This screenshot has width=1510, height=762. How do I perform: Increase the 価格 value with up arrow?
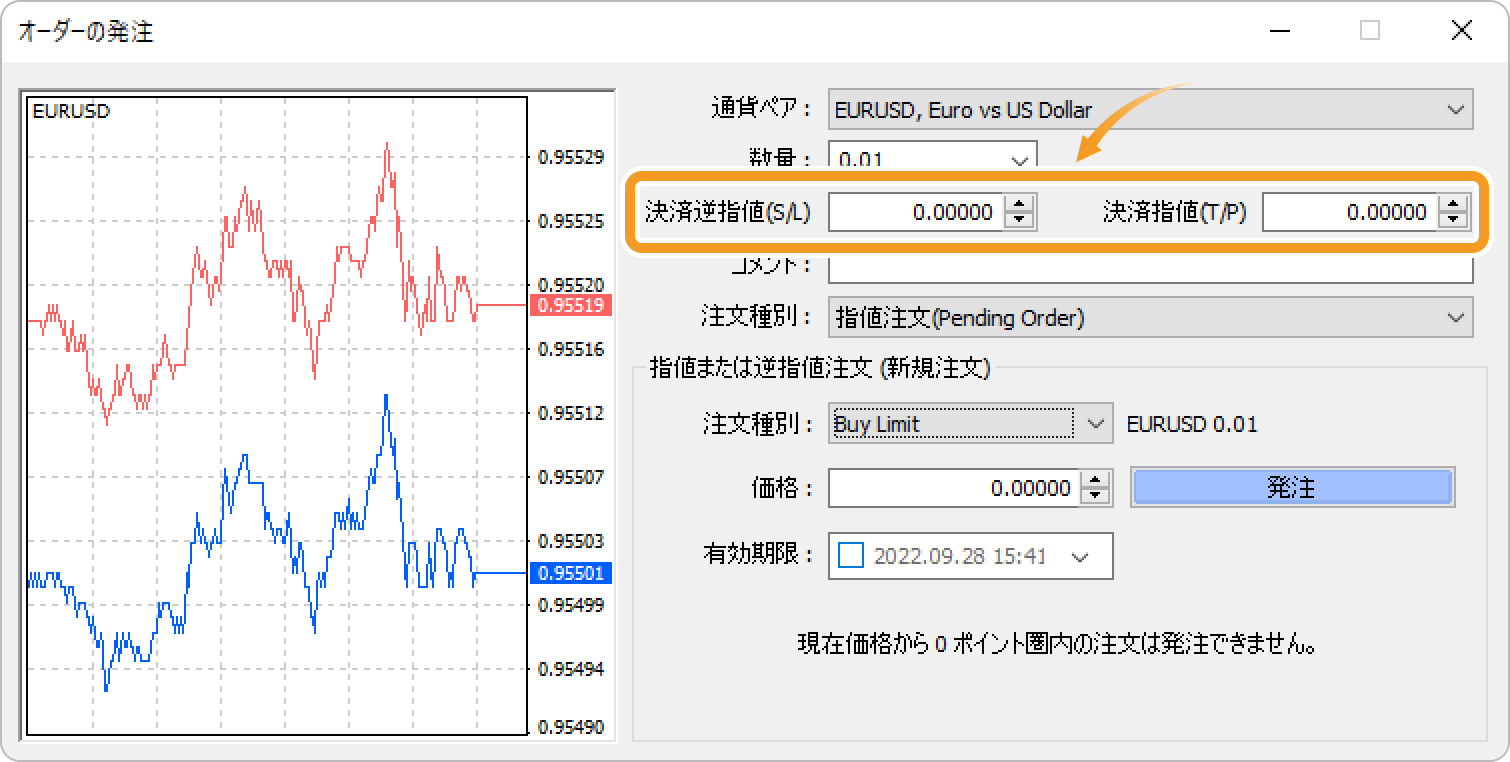point(1096,480)
